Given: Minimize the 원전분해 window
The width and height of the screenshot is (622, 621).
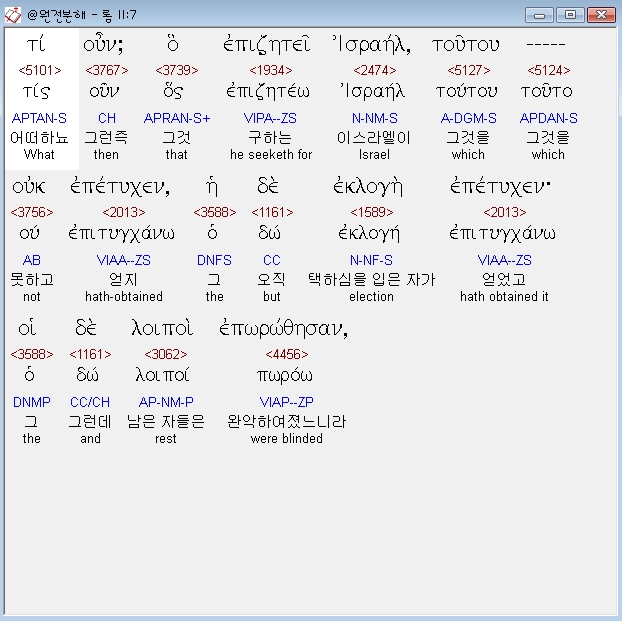Looking at the screenshot, I should coord(539,15).
